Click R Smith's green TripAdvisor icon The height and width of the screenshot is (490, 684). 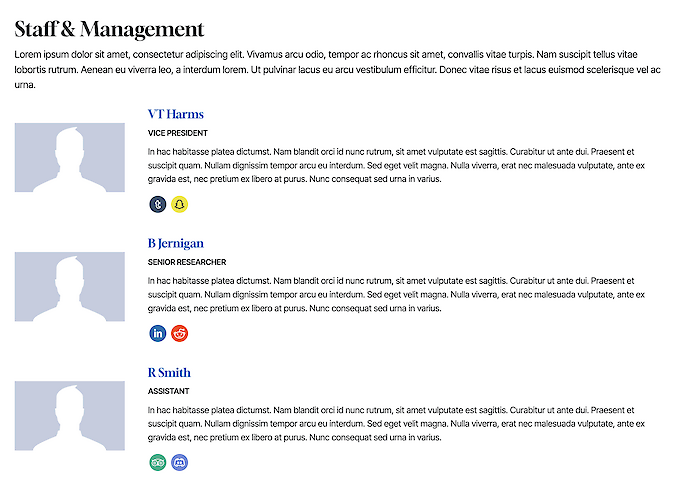point(157,463)
